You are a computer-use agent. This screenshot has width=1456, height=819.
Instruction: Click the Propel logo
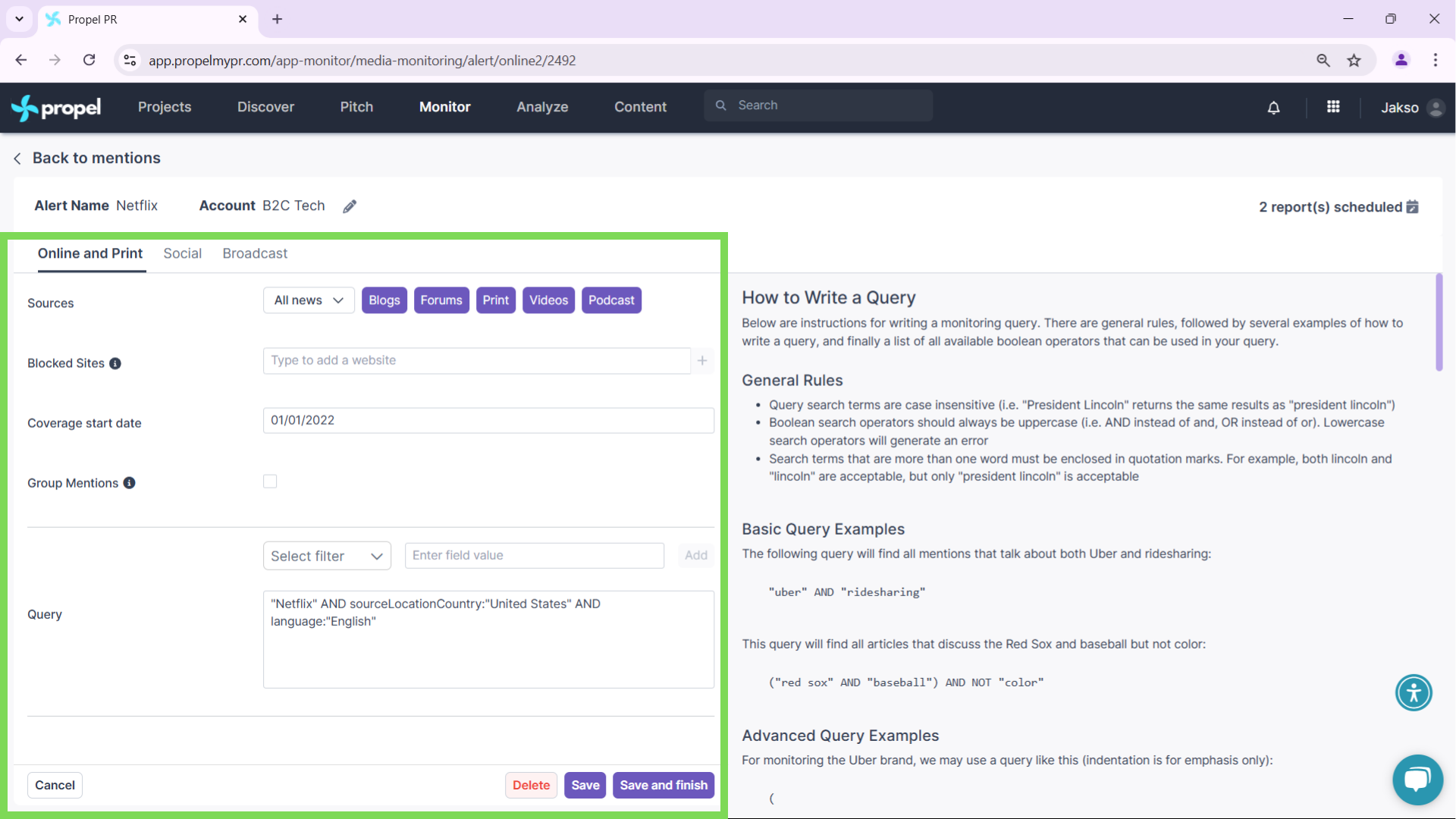pos(56,108)
